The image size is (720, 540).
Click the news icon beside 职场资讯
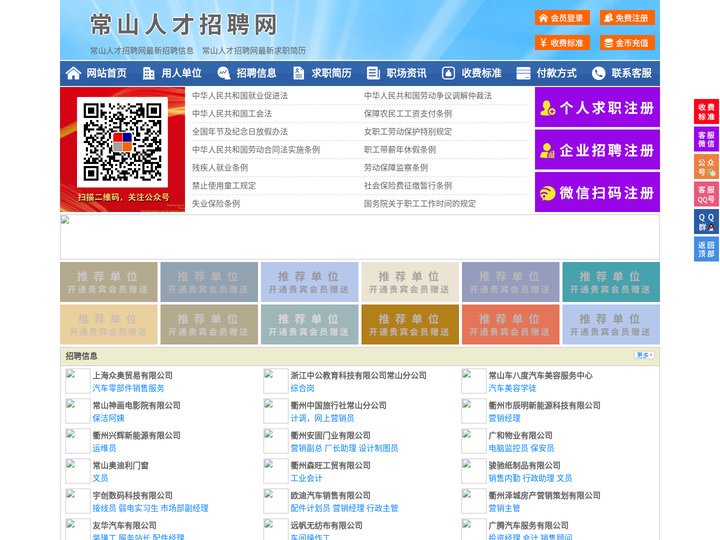click(373, 73)
